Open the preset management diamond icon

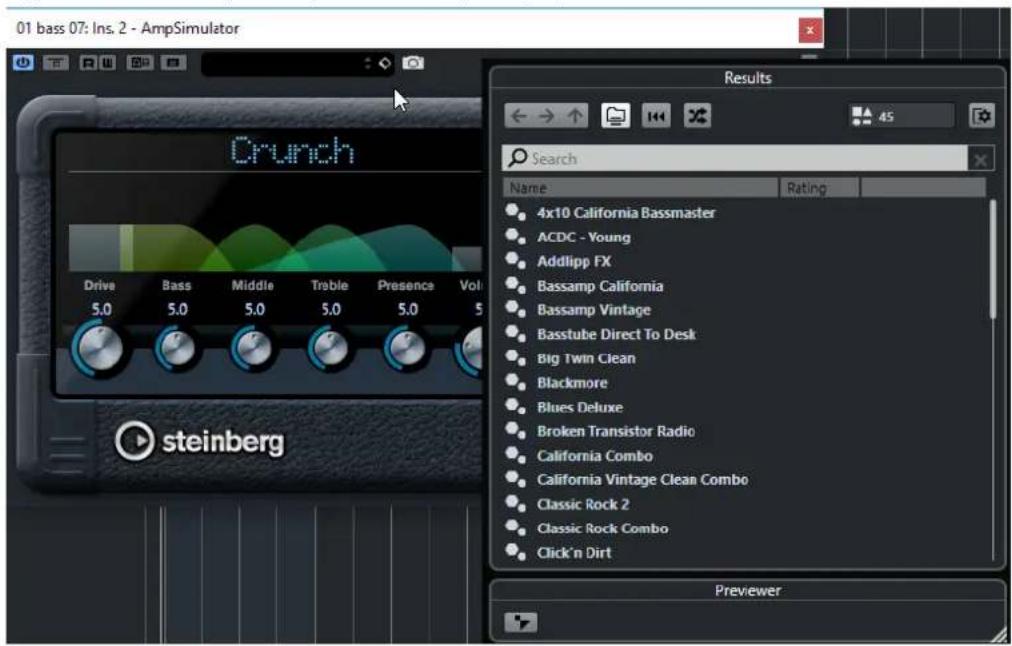tap(385, 63)
